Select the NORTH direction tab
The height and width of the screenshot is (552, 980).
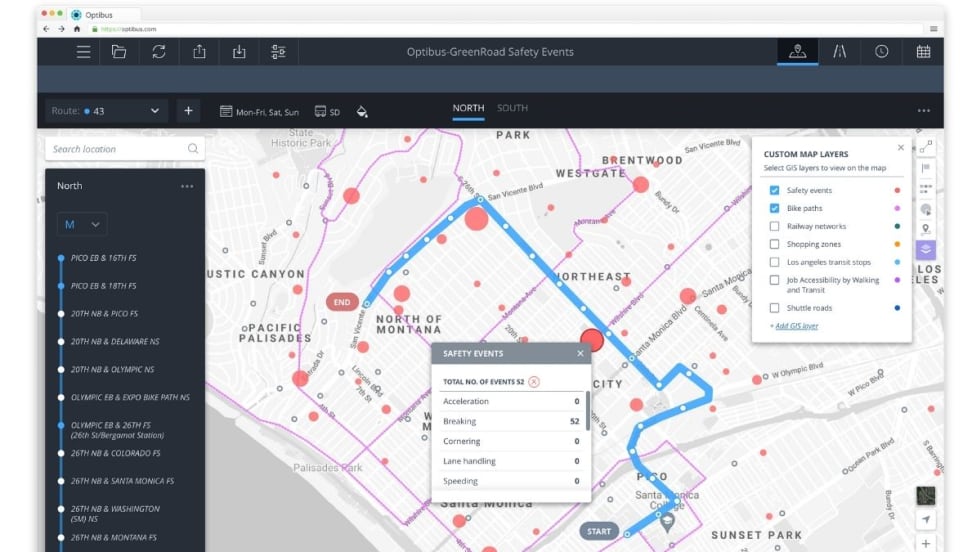pyautogui.click(x=468, y=108)
